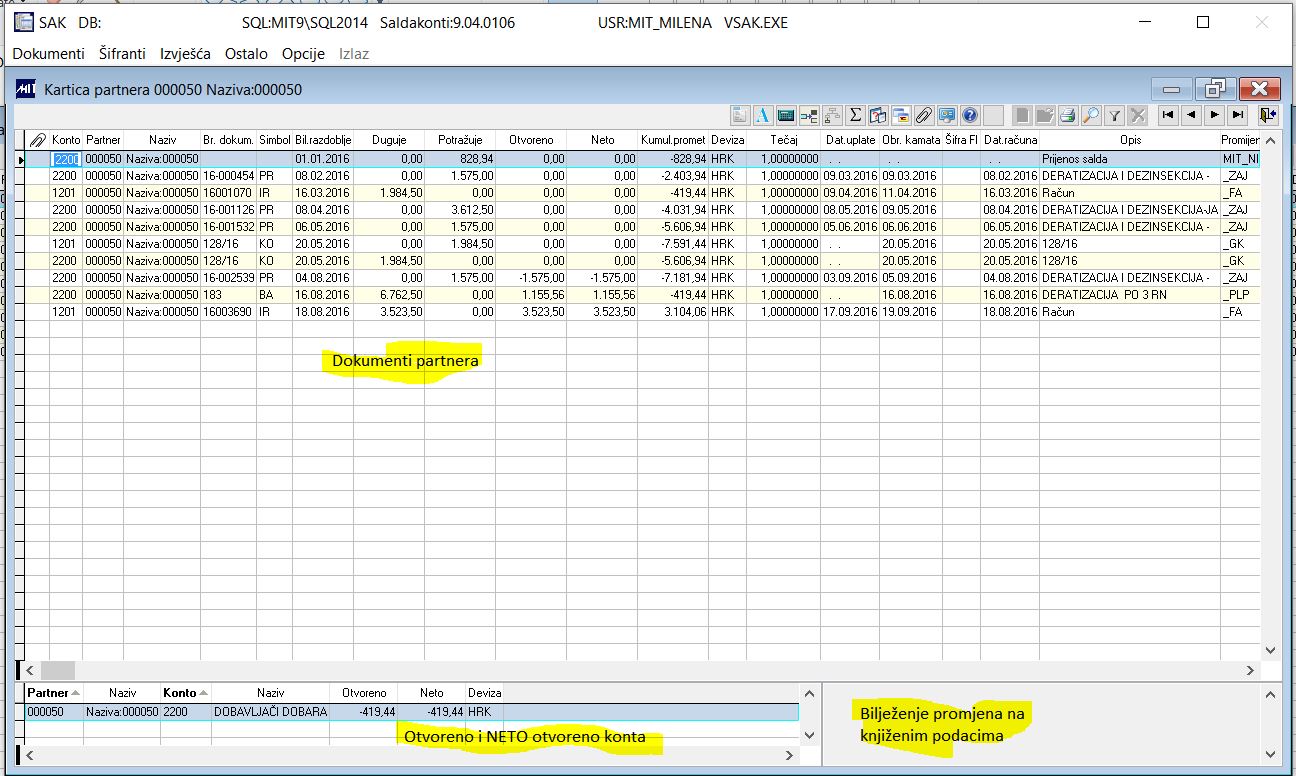Click the Br. dokum. column header

pyautogui.click(x=229, y=140)
